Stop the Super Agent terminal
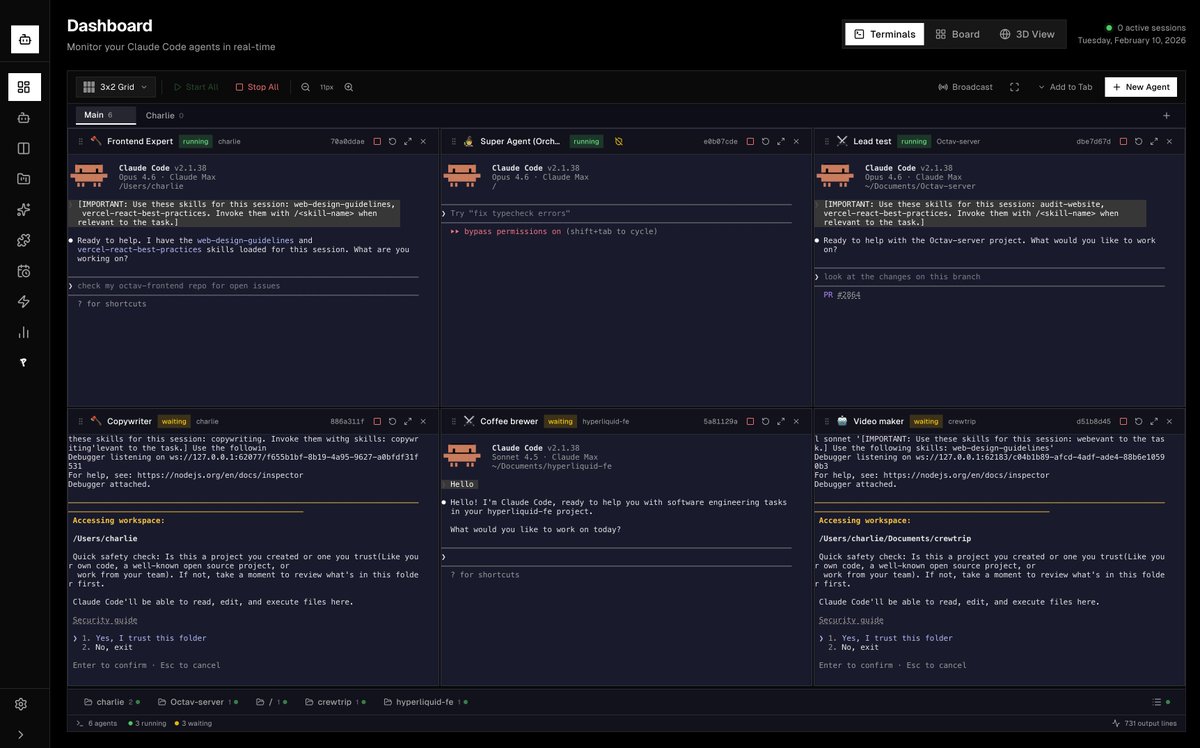 click(750, 141)
